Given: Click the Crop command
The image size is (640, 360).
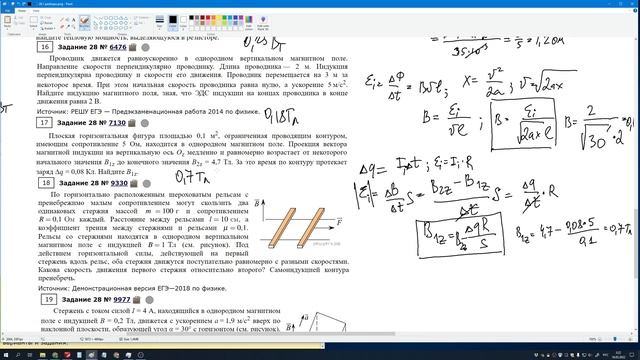Looking at the screenshot, I should [47, 18].
